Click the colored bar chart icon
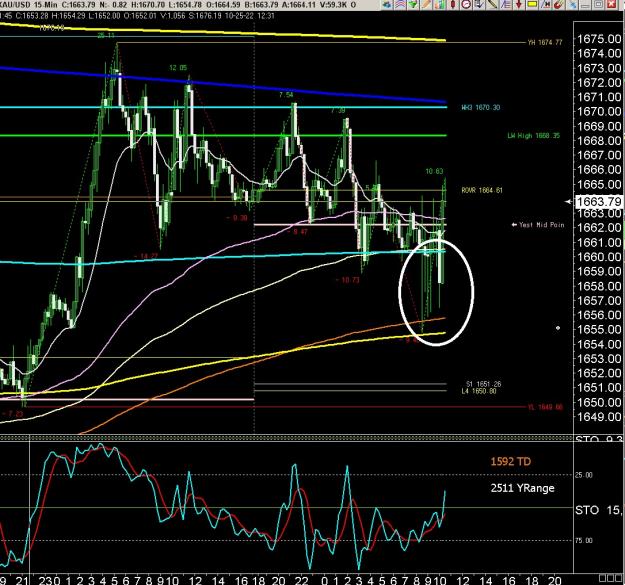Viewport: 625px width, 585px height. coord(440,4)
